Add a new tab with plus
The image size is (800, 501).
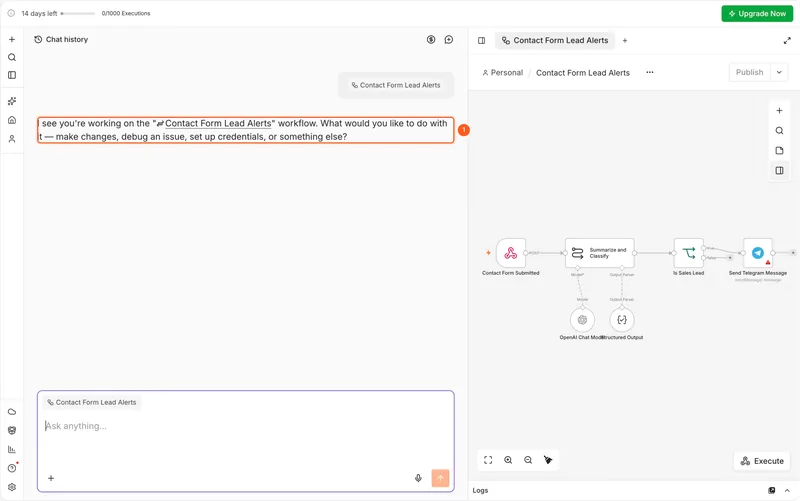(624, 40)
